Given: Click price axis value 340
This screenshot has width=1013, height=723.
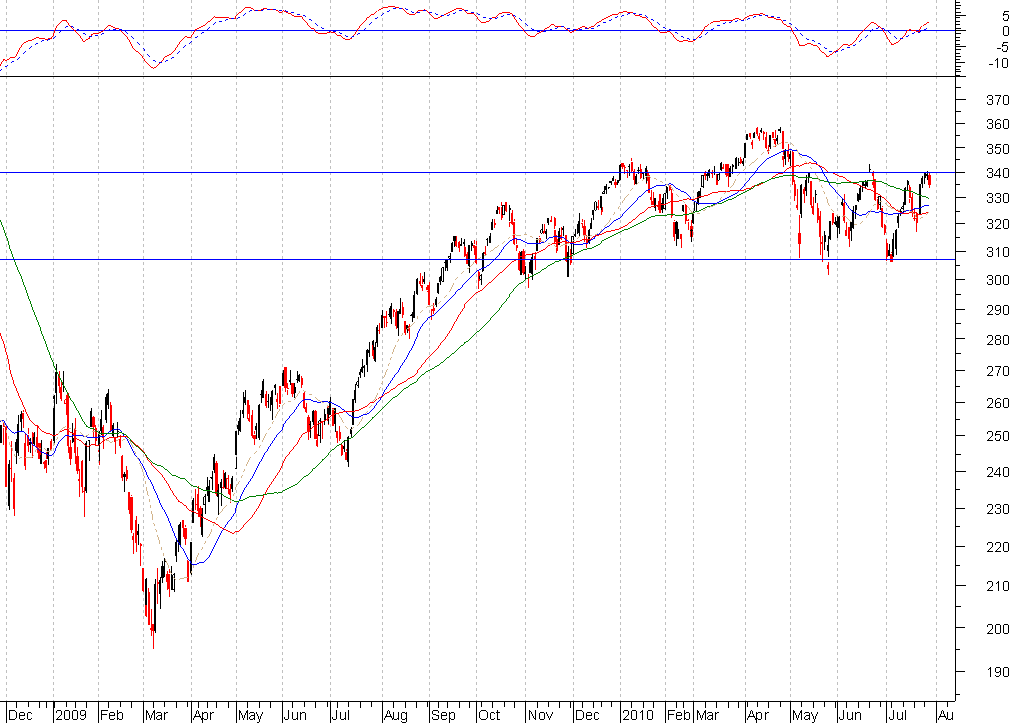Looking at the screenshot, I should pos(997,174).
